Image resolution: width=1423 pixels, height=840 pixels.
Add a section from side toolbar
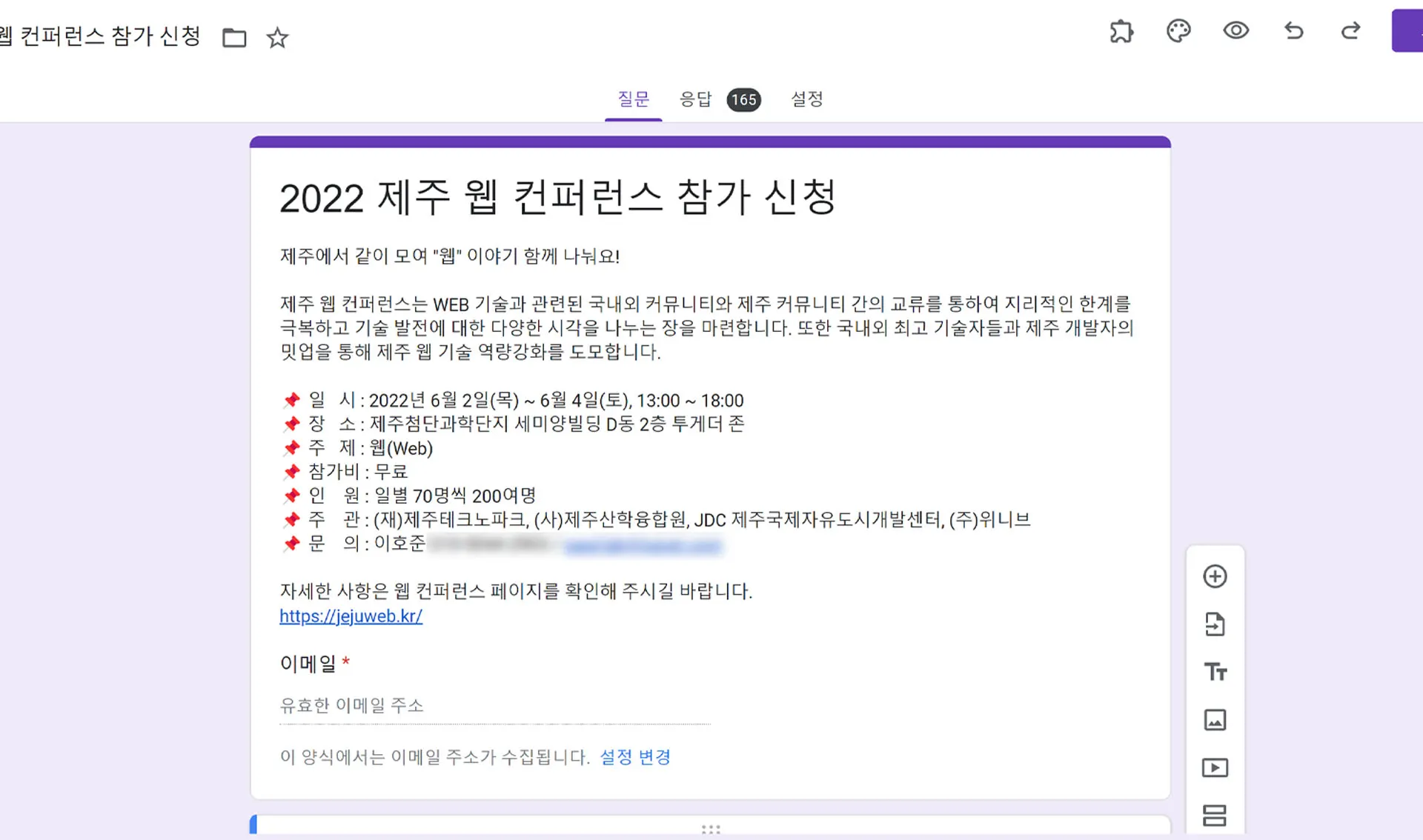[1215, 815]
